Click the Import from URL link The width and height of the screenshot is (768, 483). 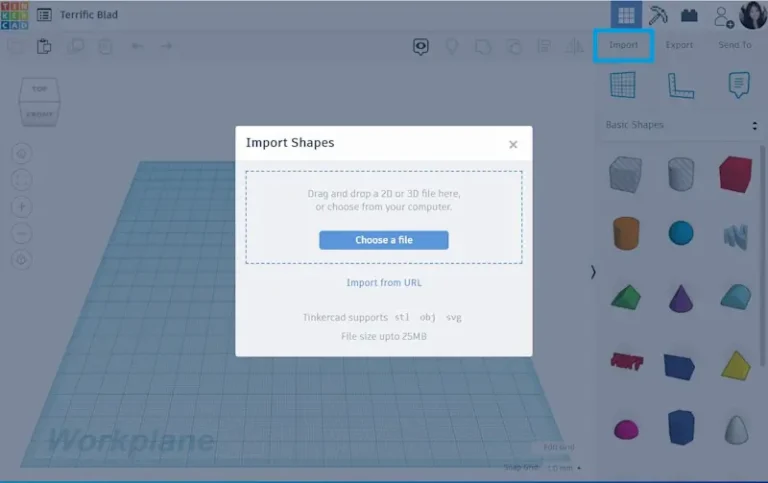[384, 283]
